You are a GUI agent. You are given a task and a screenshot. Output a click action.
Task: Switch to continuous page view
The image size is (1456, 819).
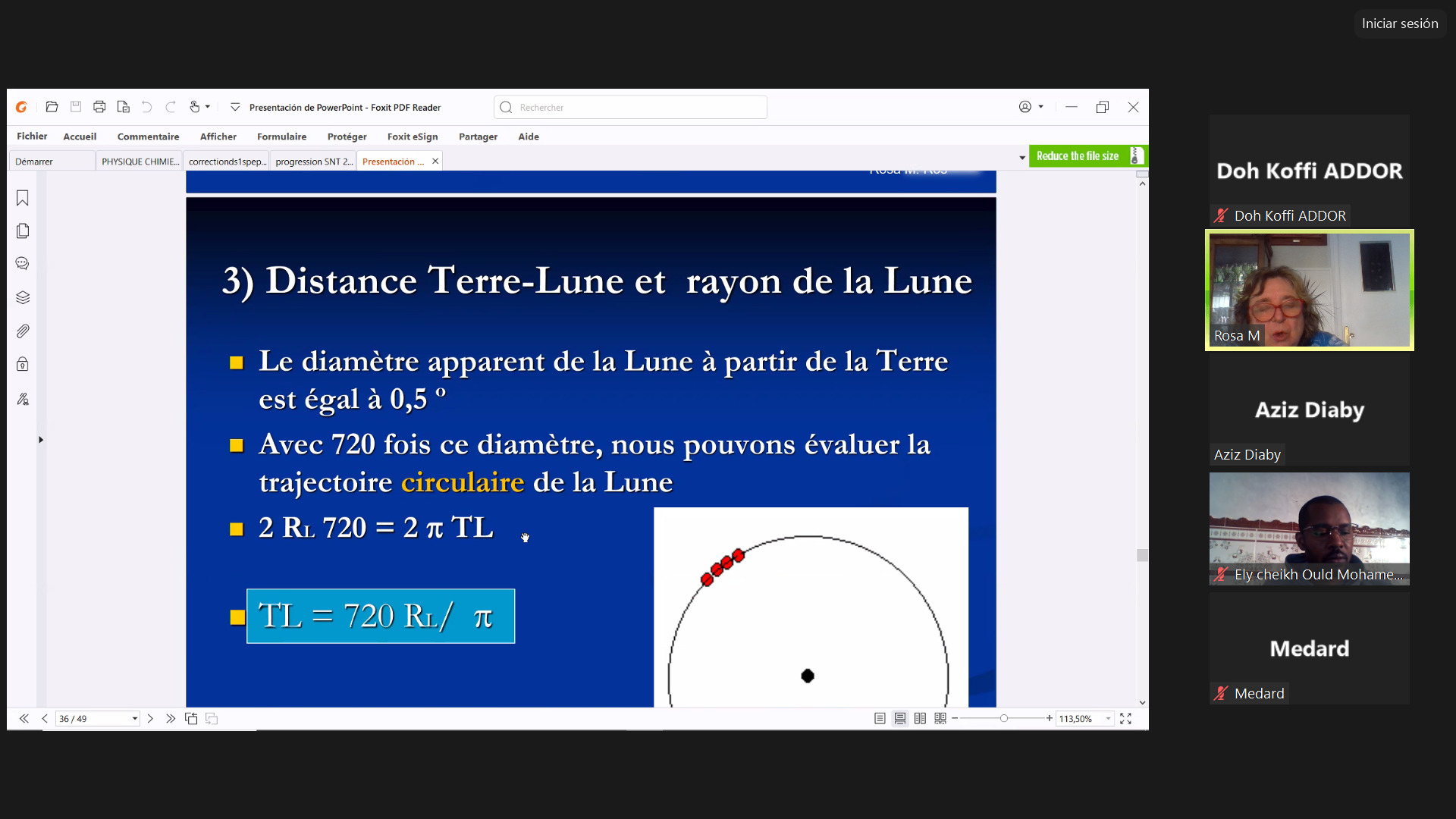[x=900, y=718]
